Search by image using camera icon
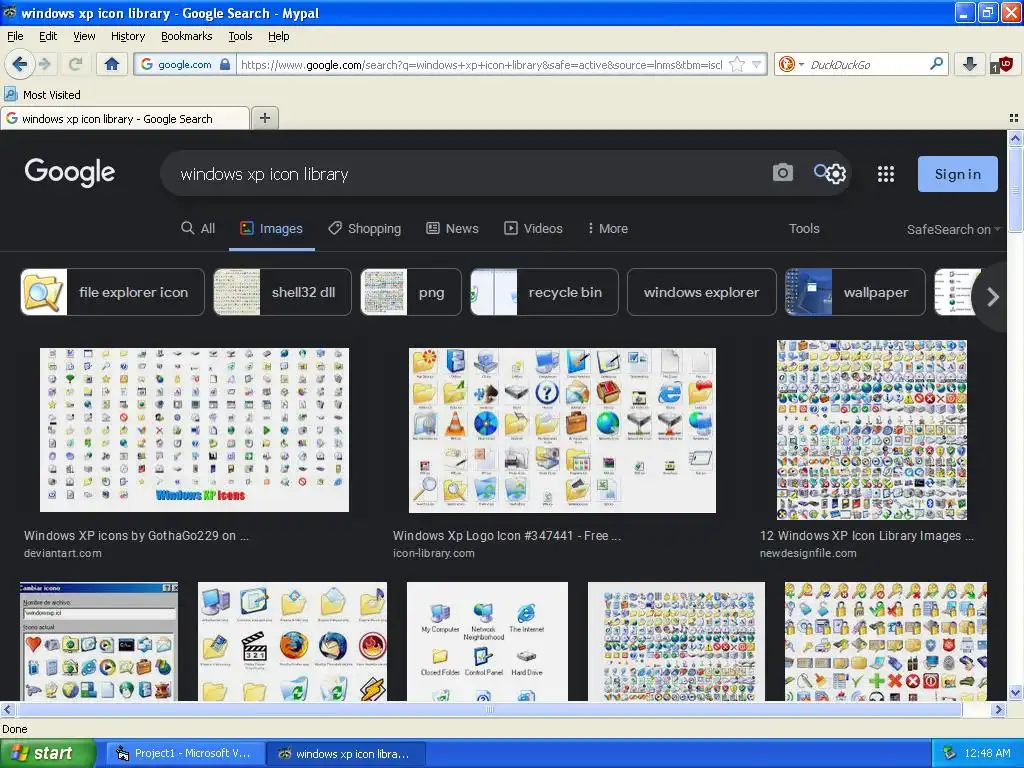The image size is (1024, 768). pyautogui.click(x=782, y=173)
